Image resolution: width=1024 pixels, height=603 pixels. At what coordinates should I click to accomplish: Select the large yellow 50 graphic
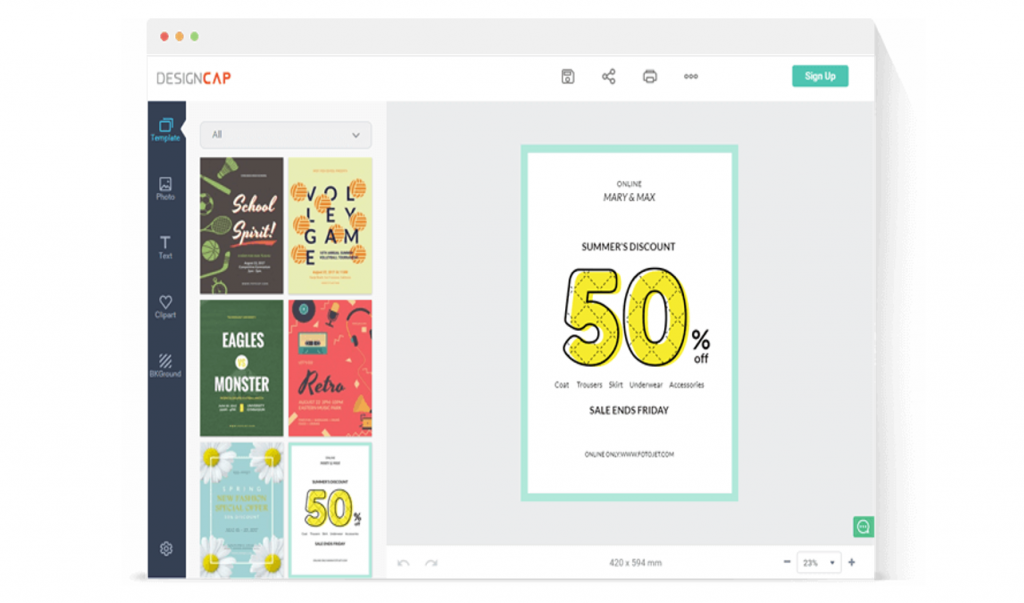625,317
